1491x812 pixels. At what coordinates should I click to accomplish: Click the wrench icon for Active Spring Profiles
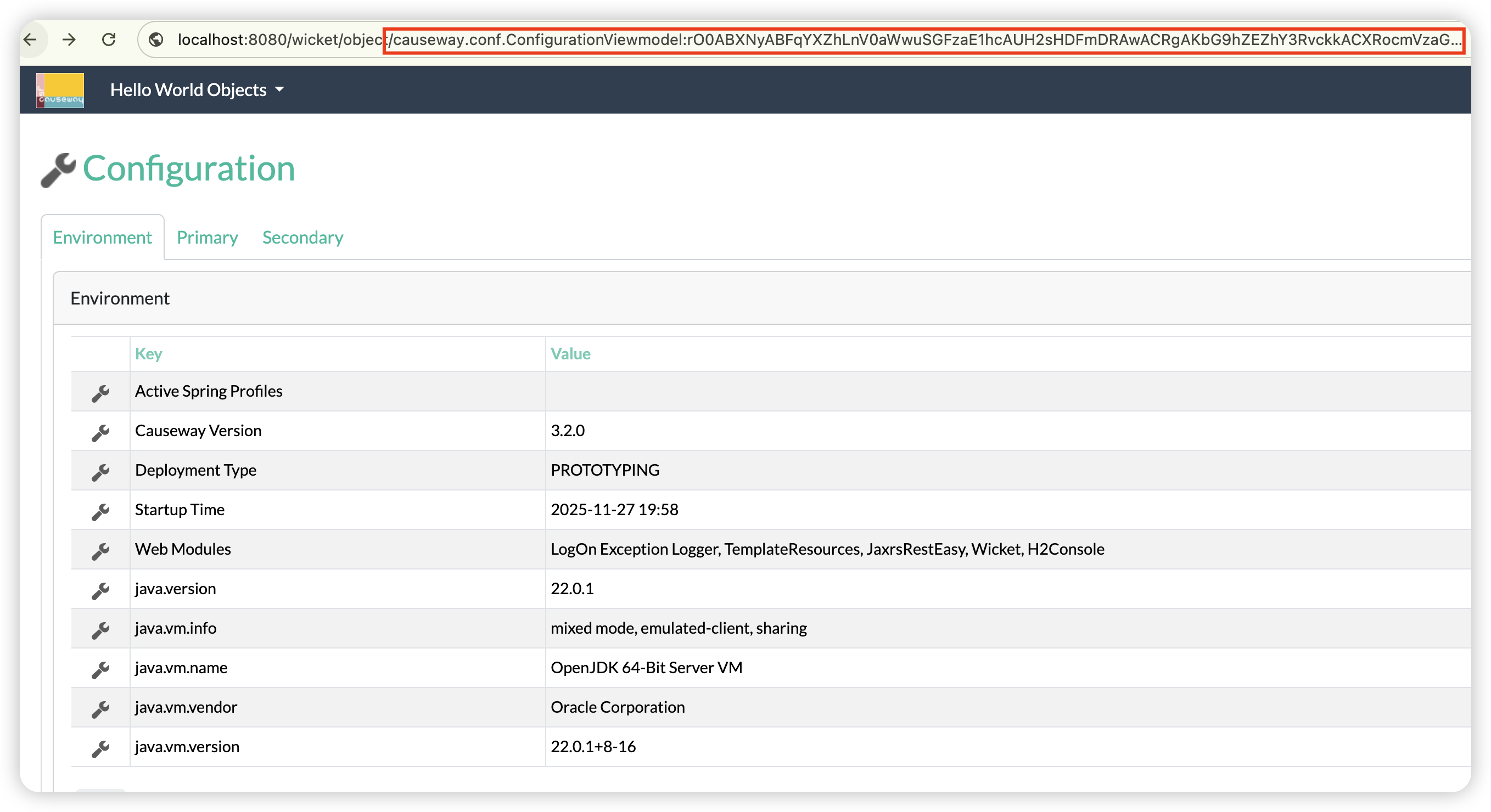click(x=100, y=393)
